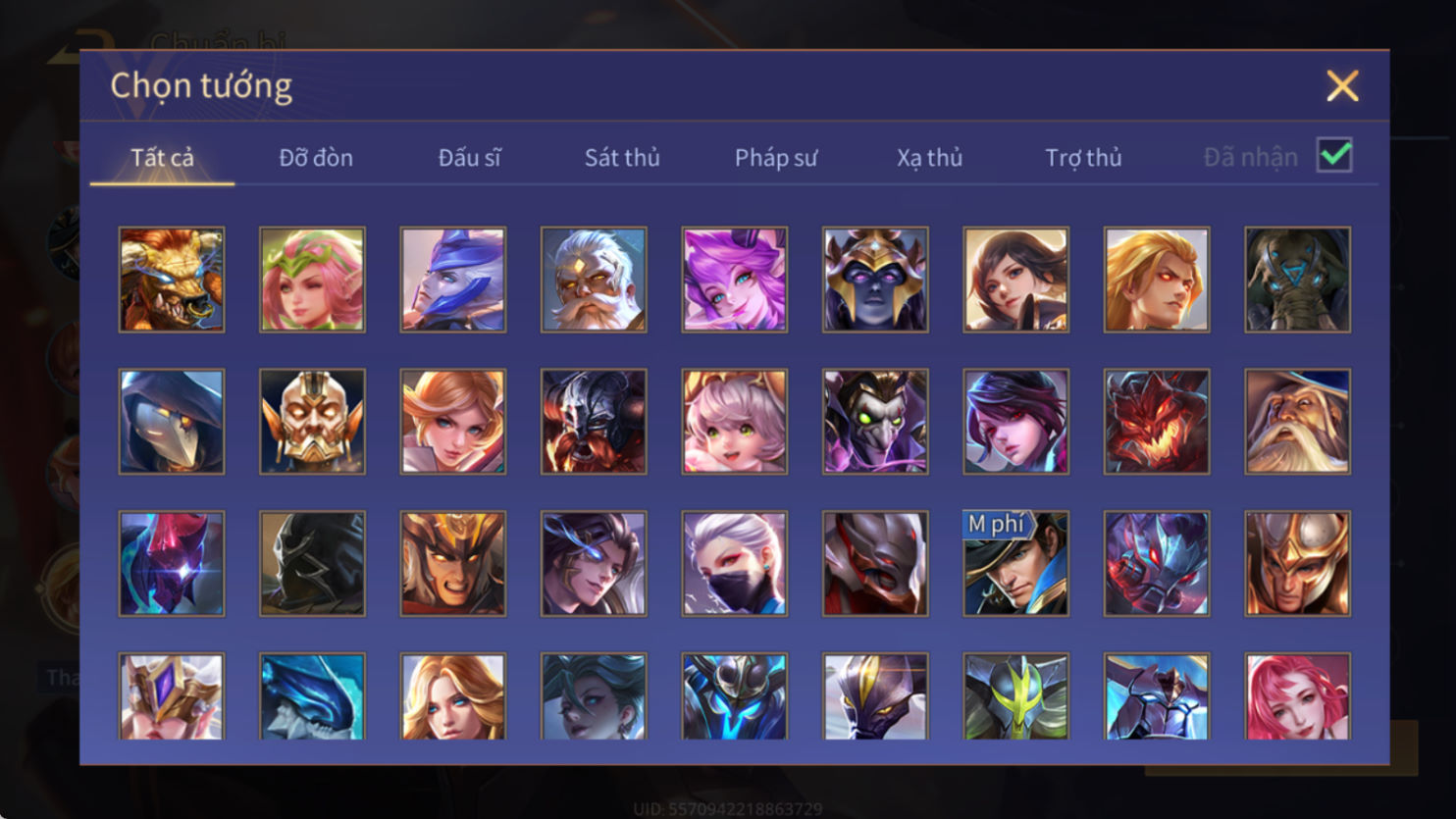Select the orange lion beast hero portrait
The width and height of the screenshot is (1456, 819).
click(x=172, y=280)
